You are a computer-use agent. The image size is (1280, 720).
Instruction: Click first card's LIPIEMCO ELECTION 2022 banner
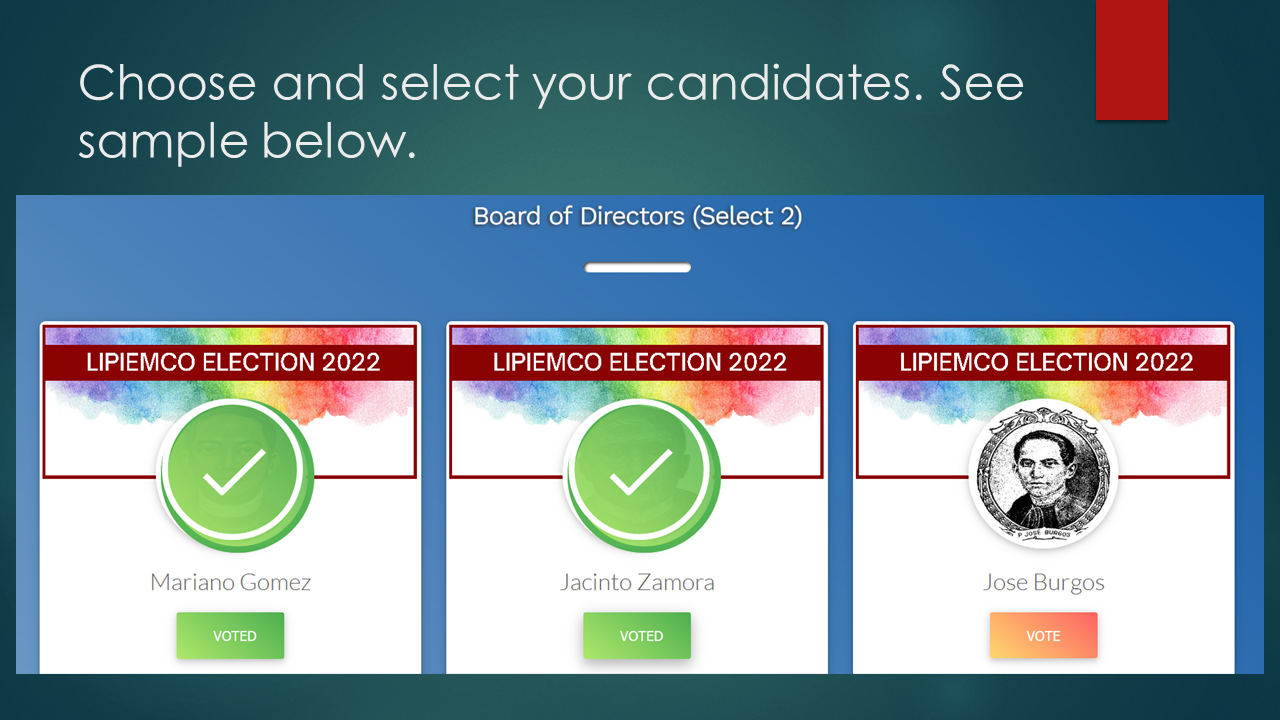pos(231,363)
